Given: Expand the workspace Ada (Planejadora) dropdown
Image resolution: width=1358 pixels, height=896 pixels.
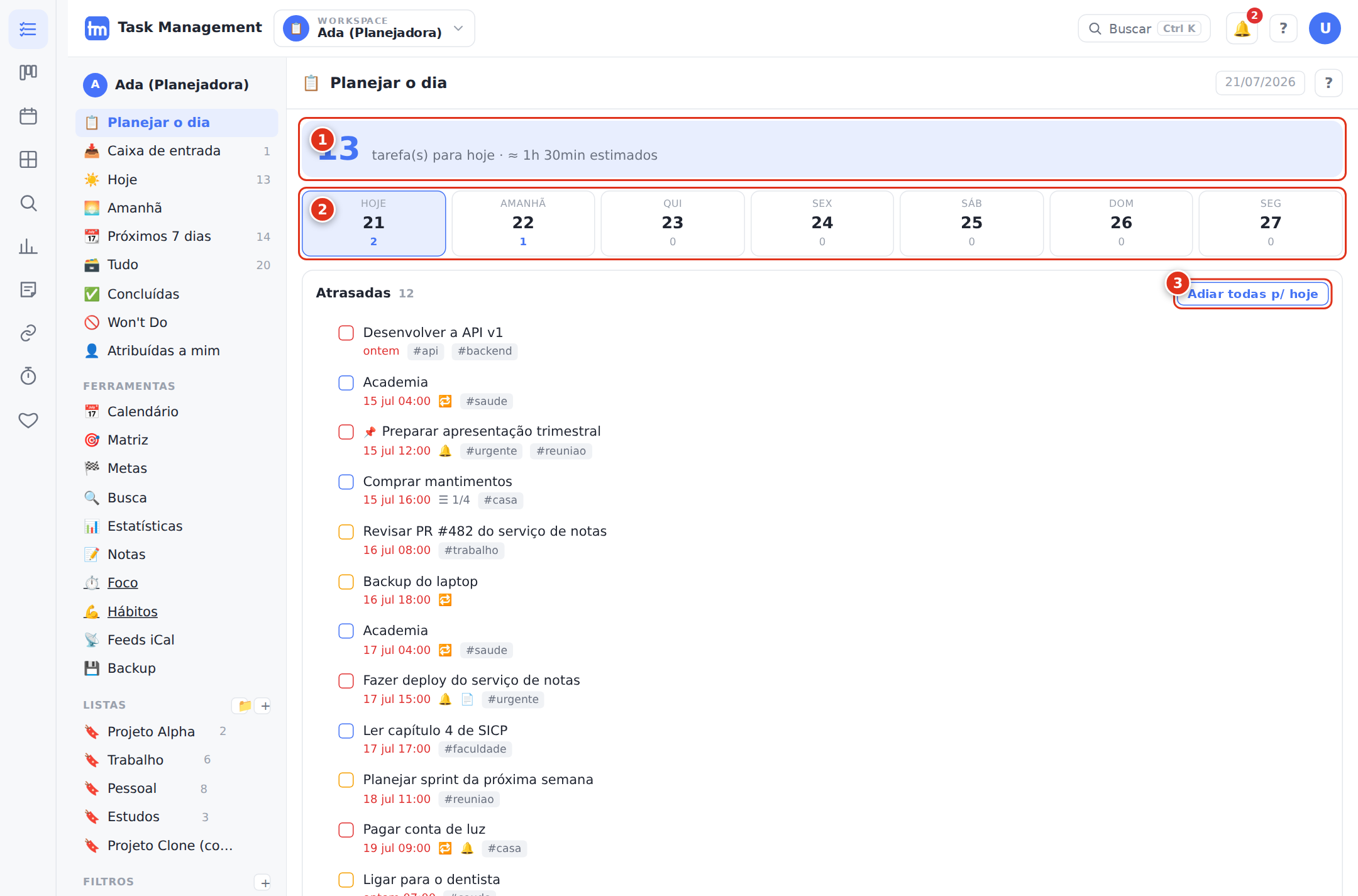Looking at the screenshot, I should click(x=374, y=28).
